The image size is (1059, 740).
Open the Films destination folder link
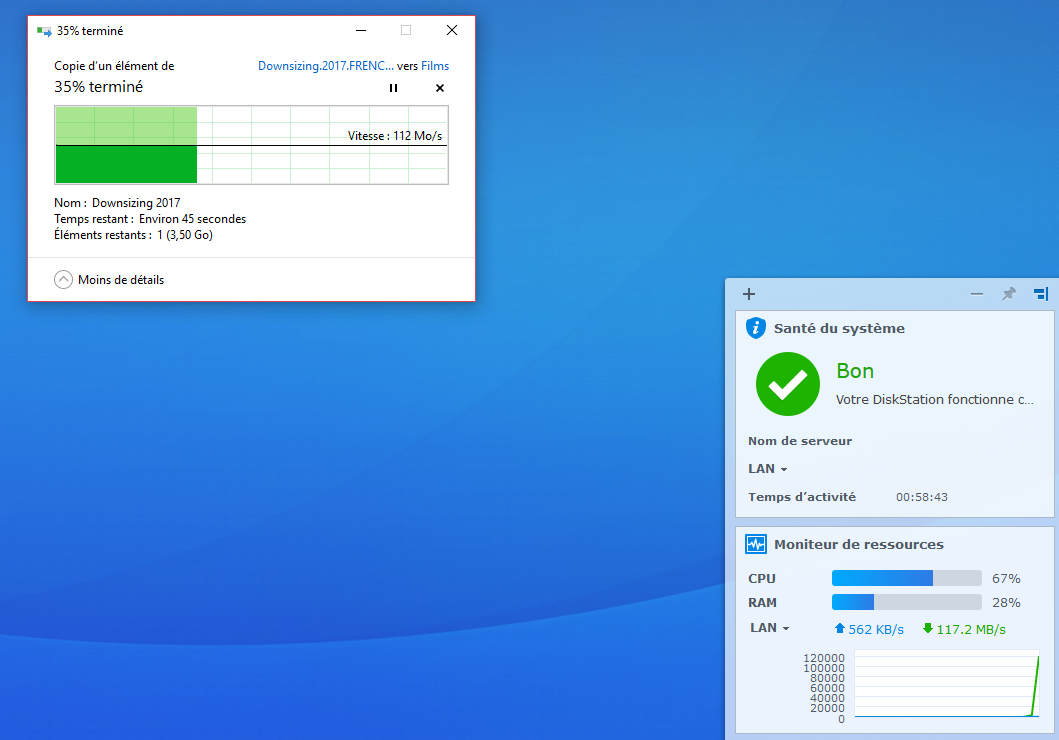pos(435,66)
